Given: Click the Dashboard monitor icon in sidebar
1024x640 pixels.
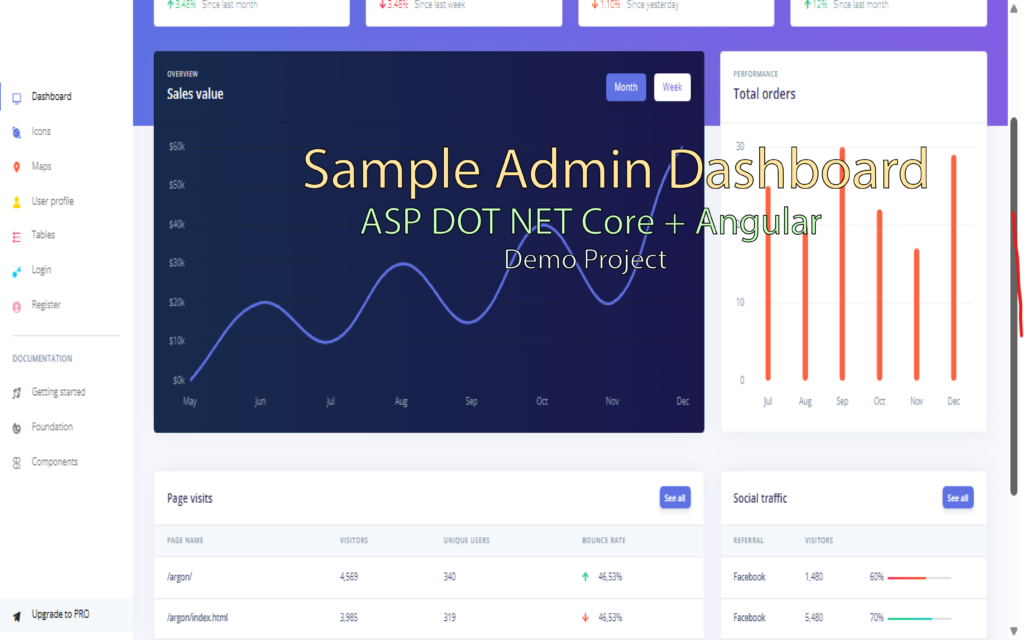Looking at the screenshot, I should click(17, 98).
